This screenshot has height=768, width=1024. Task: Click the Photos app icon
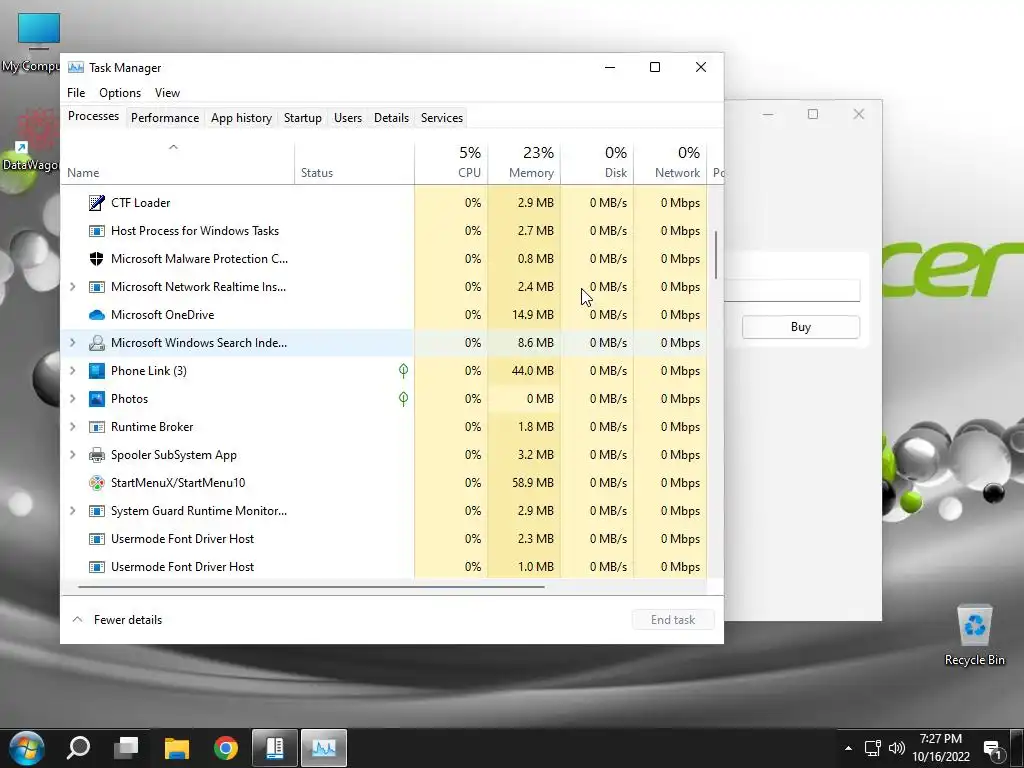point(97,399)
